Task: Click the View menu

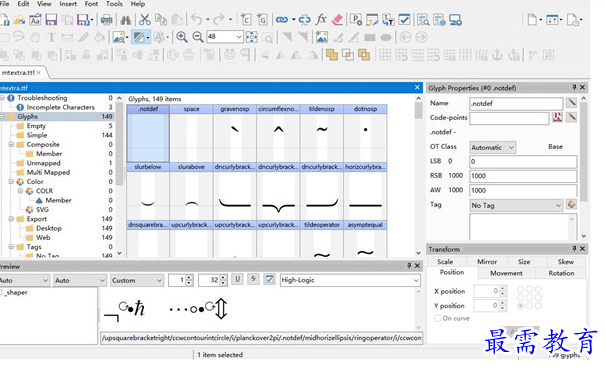Action: (x=44, y=4)
